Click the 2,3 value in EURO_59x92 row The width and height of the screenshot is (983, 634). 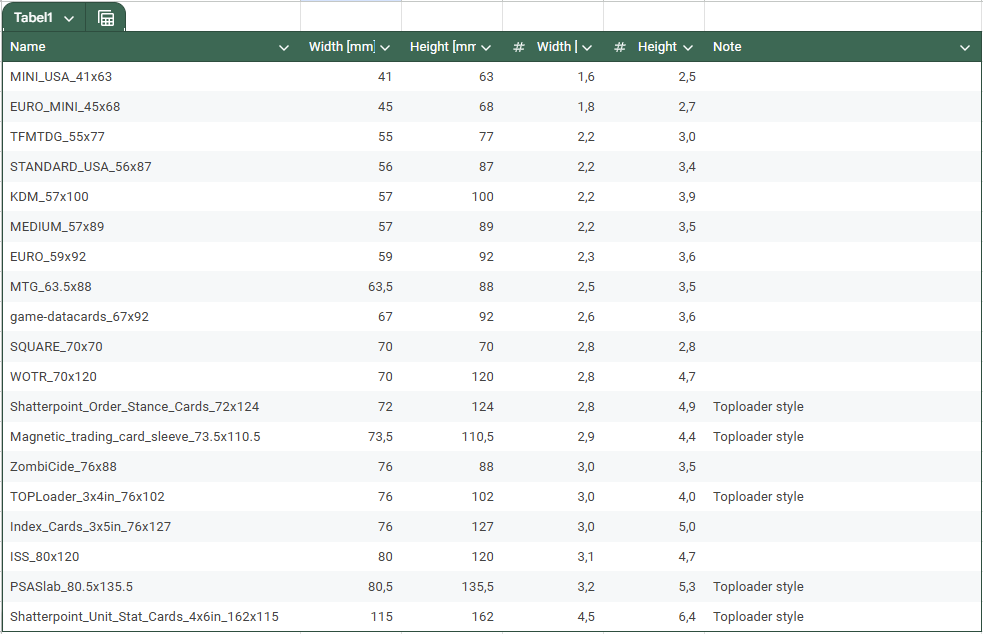coord(586,257)
